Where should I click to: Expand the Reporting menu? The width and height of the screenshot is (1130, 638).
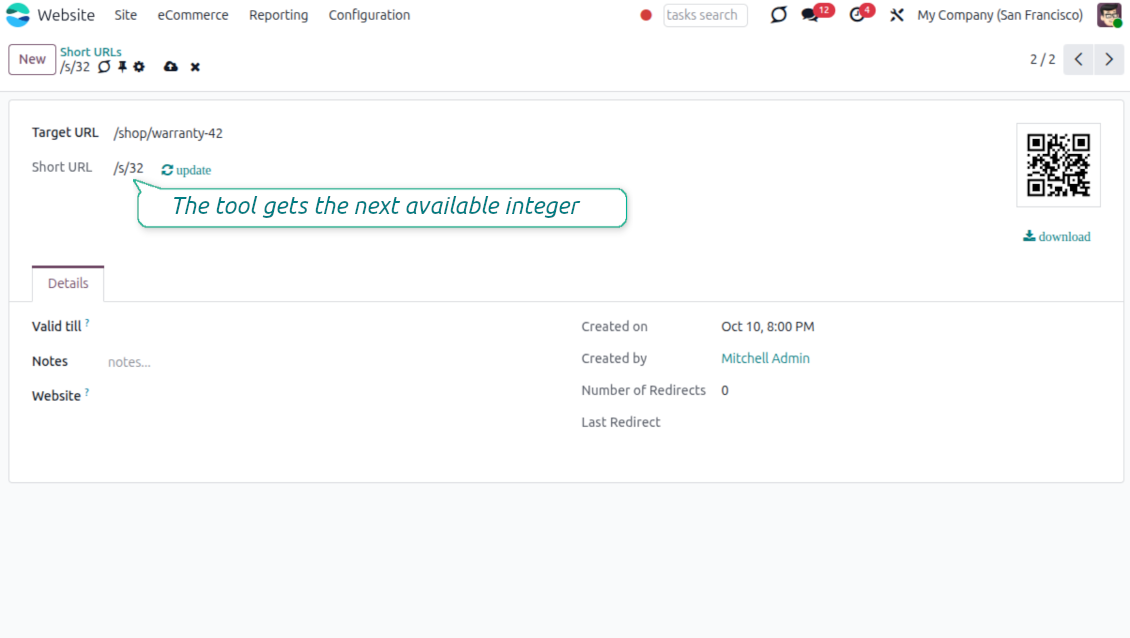click(x=278, y=15)
